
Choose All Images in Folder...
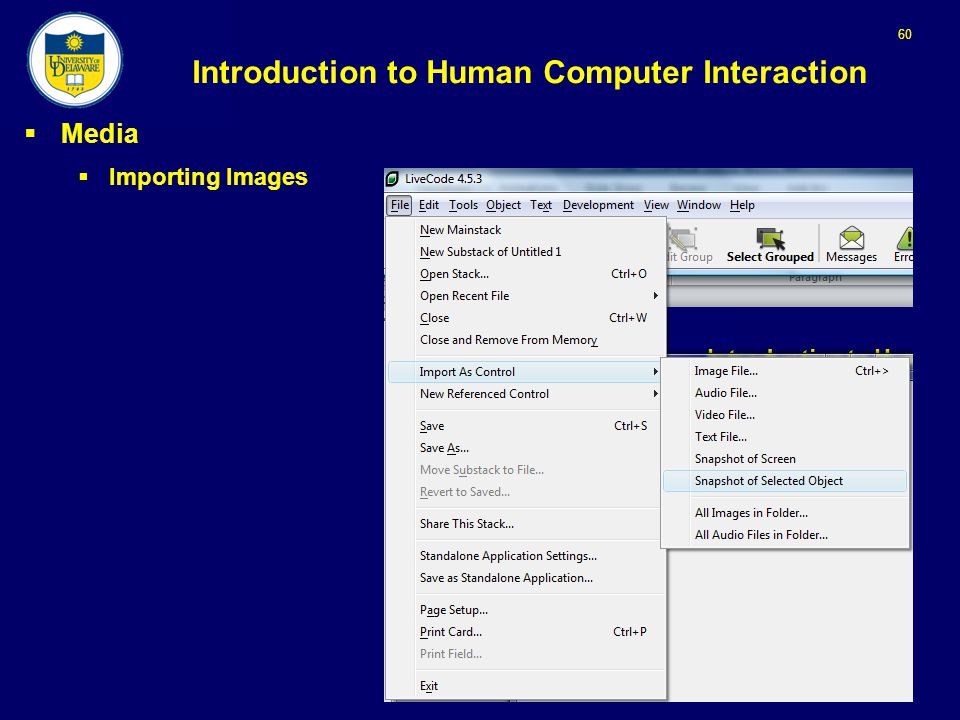pos(785,513)
